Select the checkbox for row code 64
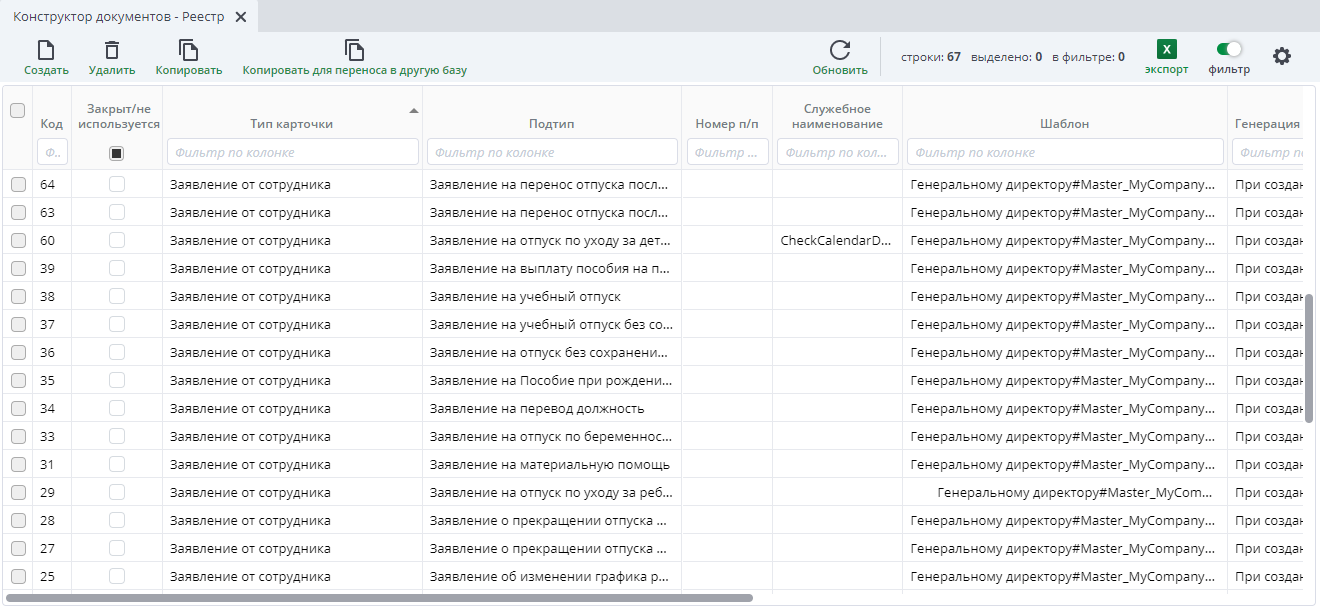 (18, 185)
